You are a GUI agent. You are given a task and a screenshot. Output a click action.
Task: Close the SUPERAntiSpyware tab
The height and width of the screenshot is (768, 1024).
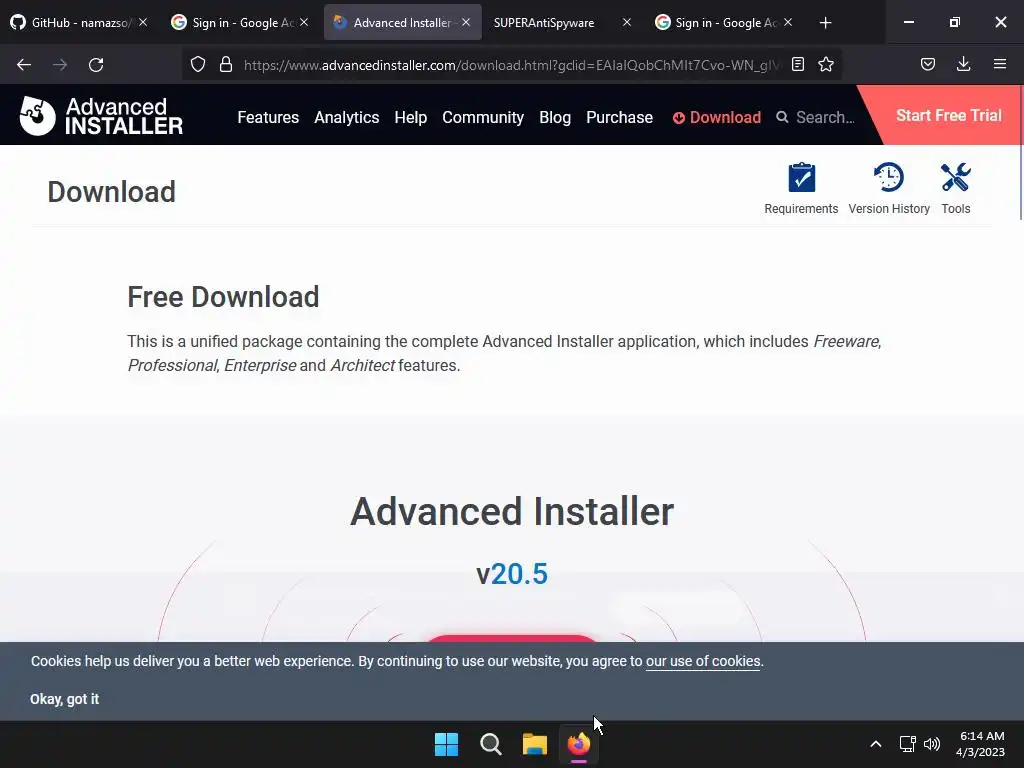(627, 22)
